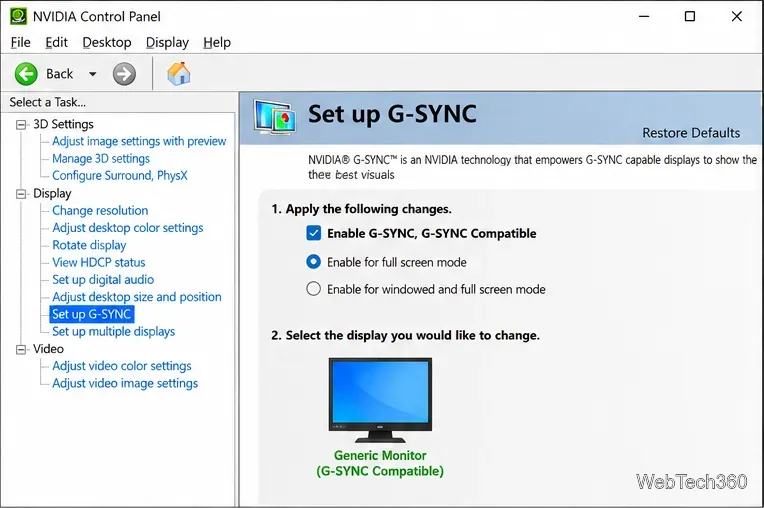Click the grey Forward arrow icon
This screenshot has height=508, width=764.
[x=124, y=74]
